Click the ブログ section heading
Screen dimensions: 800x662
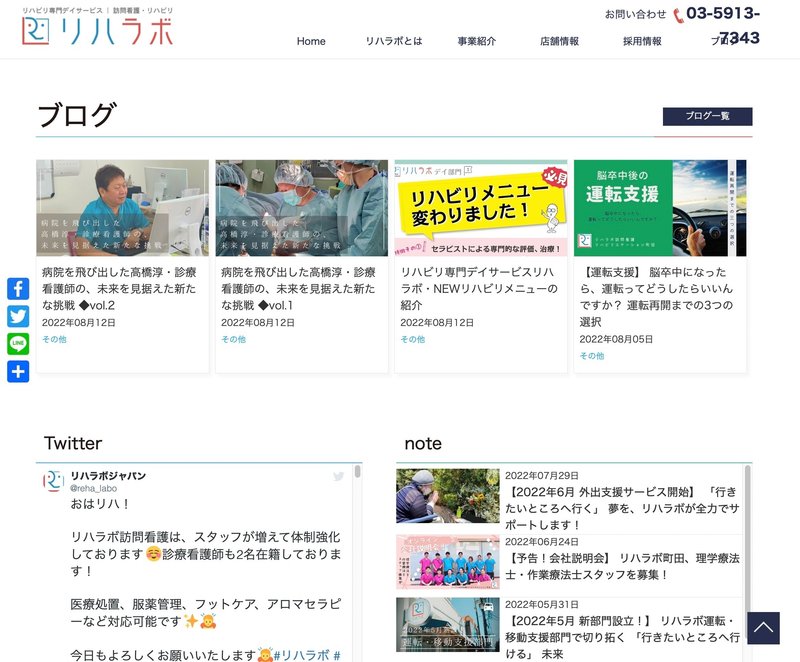tap(78, 115)
